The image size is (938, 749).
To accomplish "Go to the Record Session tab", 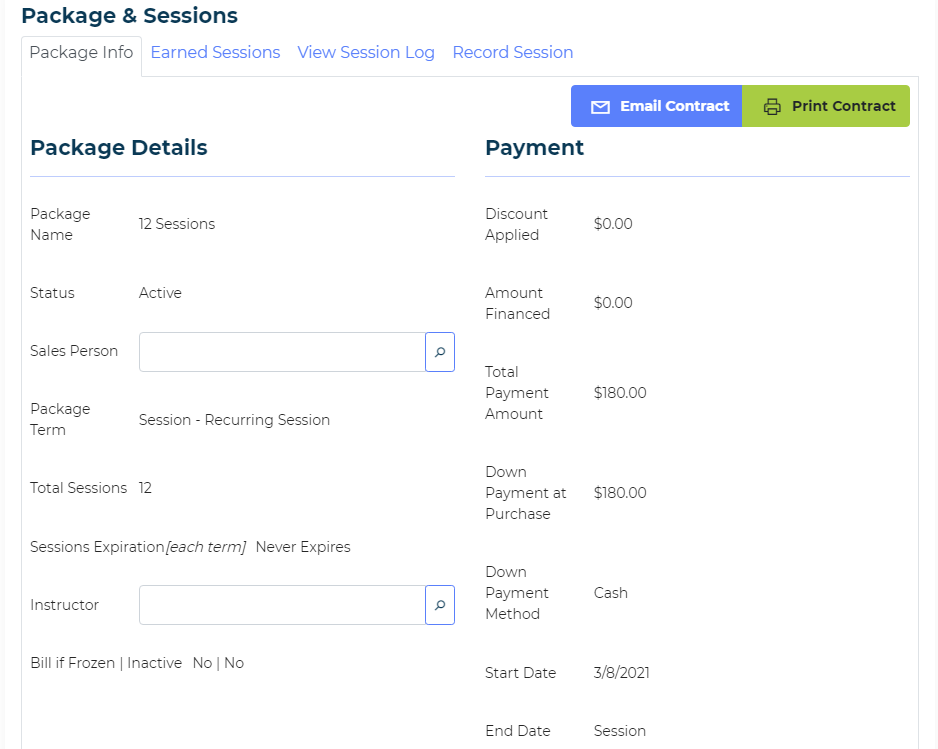I will [513, 53].
